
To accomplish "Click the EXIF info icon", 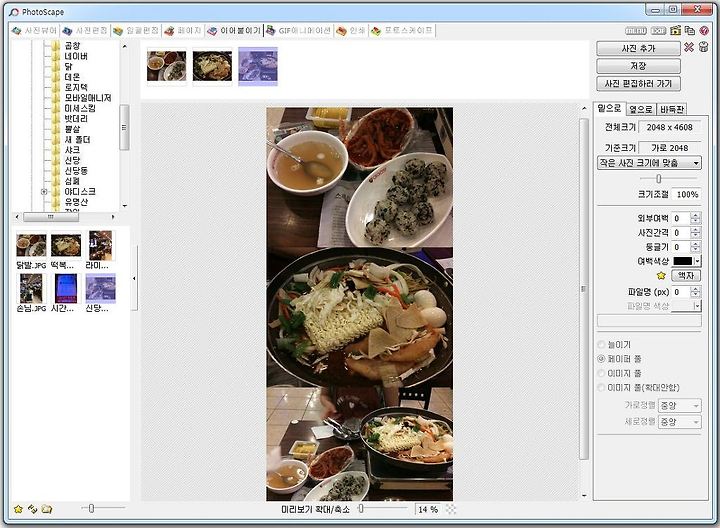I will pos(658,31).
